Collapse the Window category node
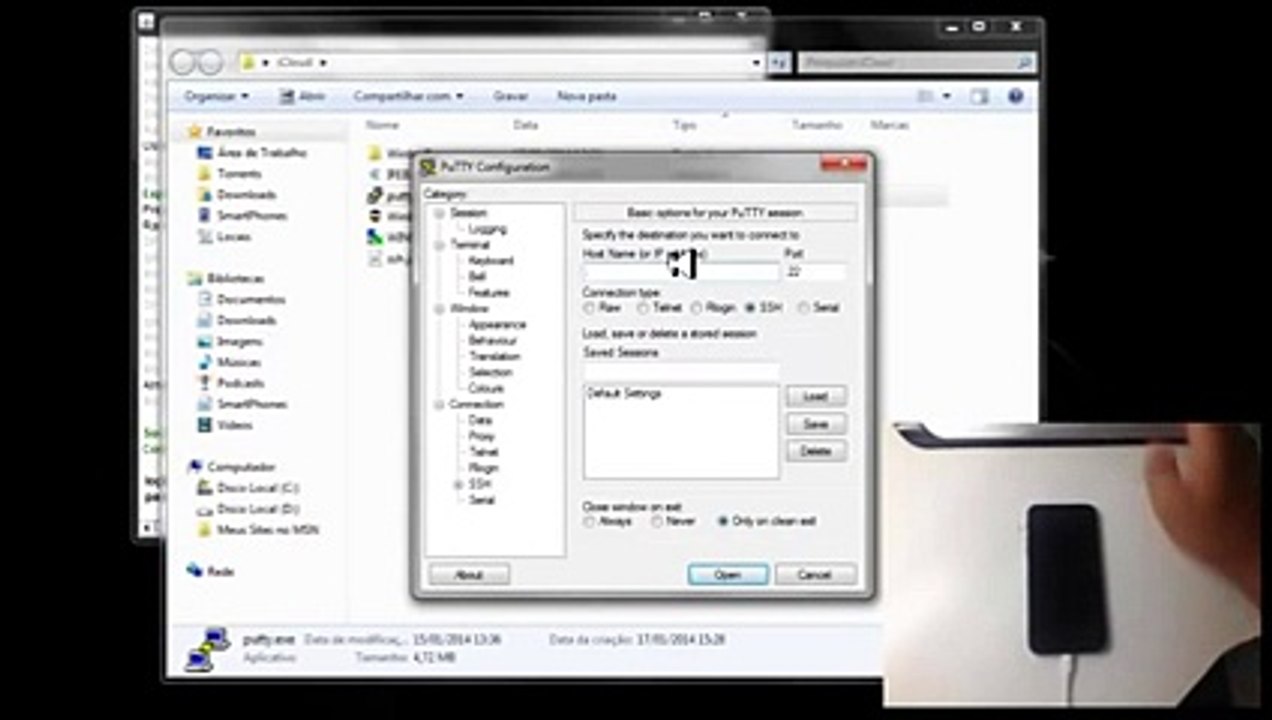 (x=439, y=309)
